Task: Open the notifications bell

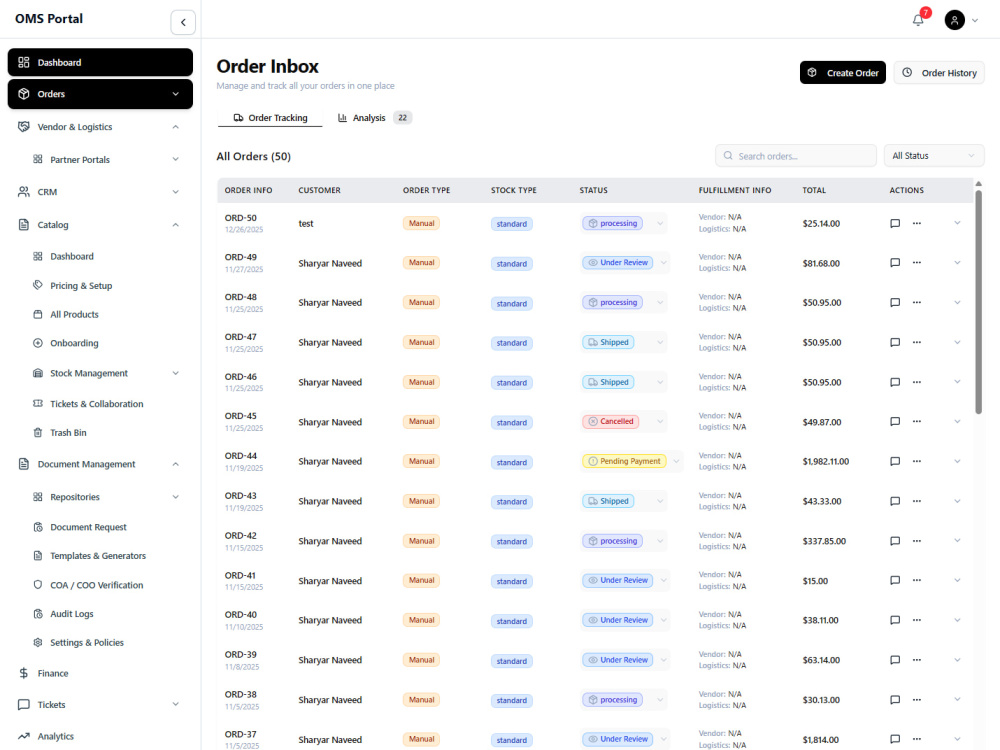Action: (918, 20)
